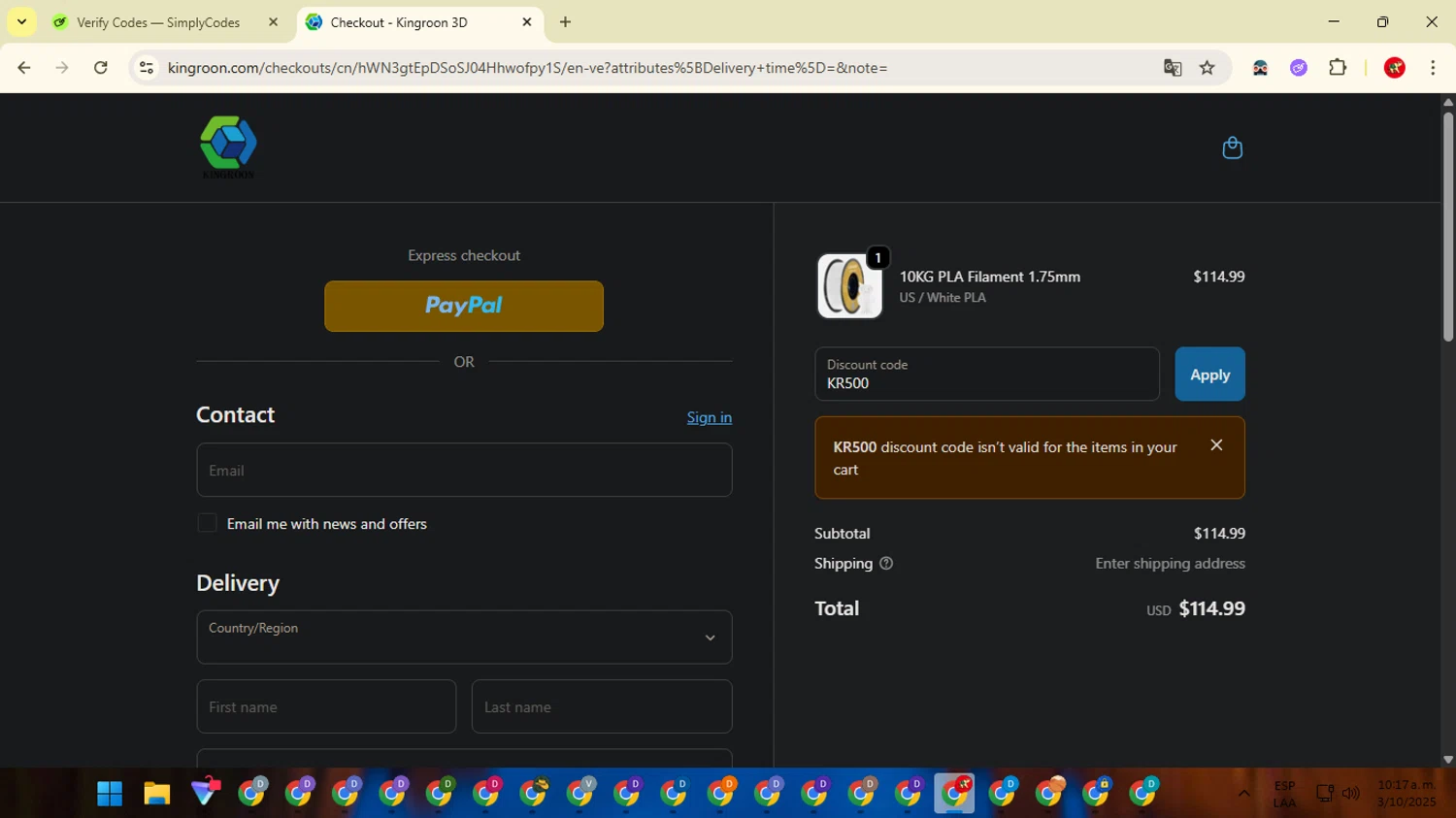Click the Apply discount button
The image size is (1456, 818).
coord(1209,375)
